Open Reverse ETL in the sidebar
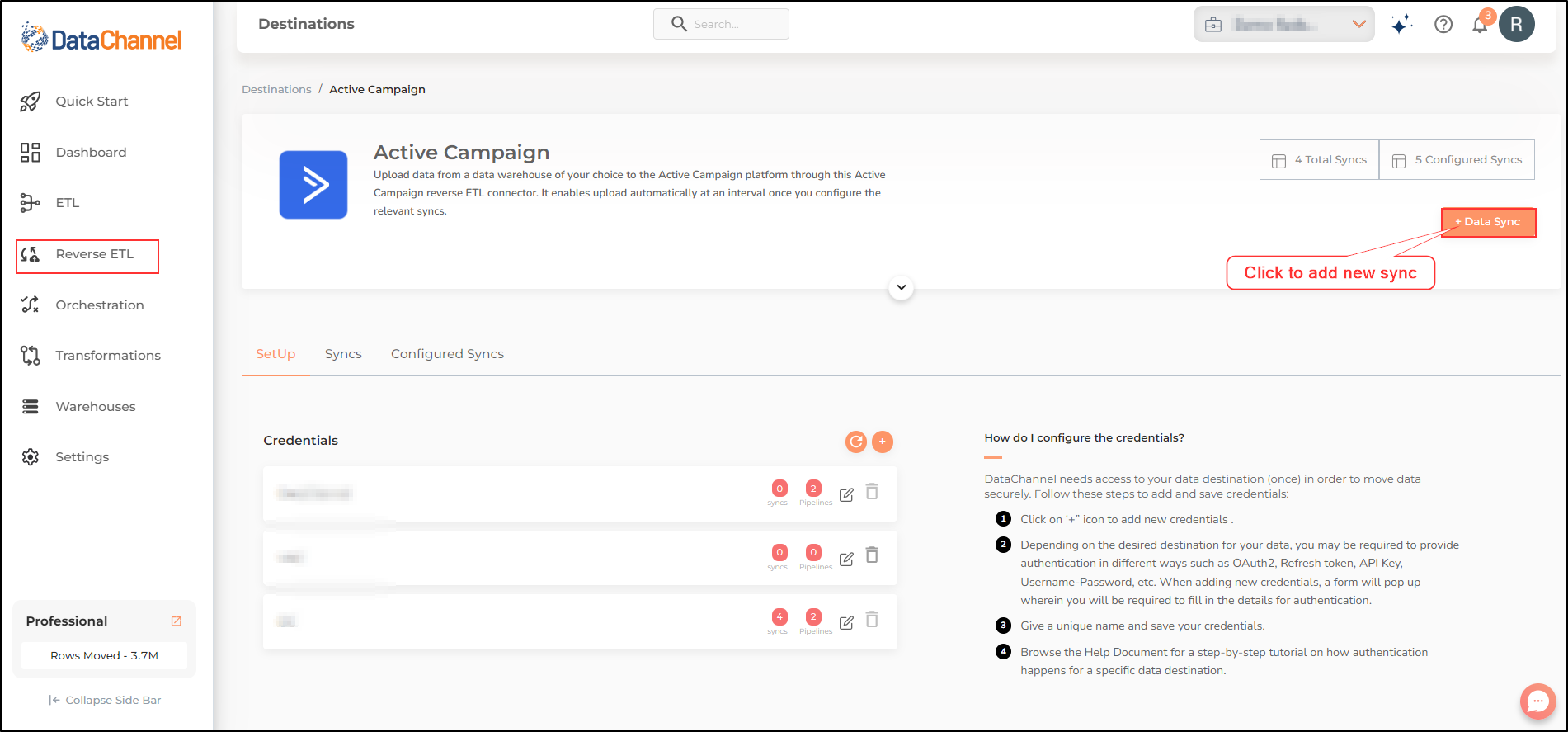1568x732 pixels. point(87,254)
